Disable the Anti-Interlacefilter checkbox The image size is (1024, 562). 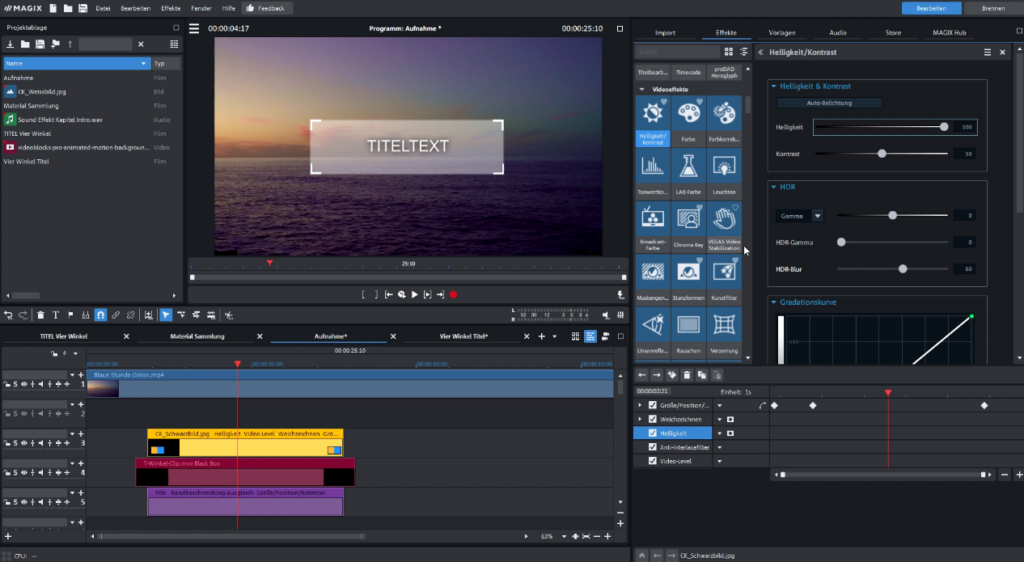click(652, 447)
